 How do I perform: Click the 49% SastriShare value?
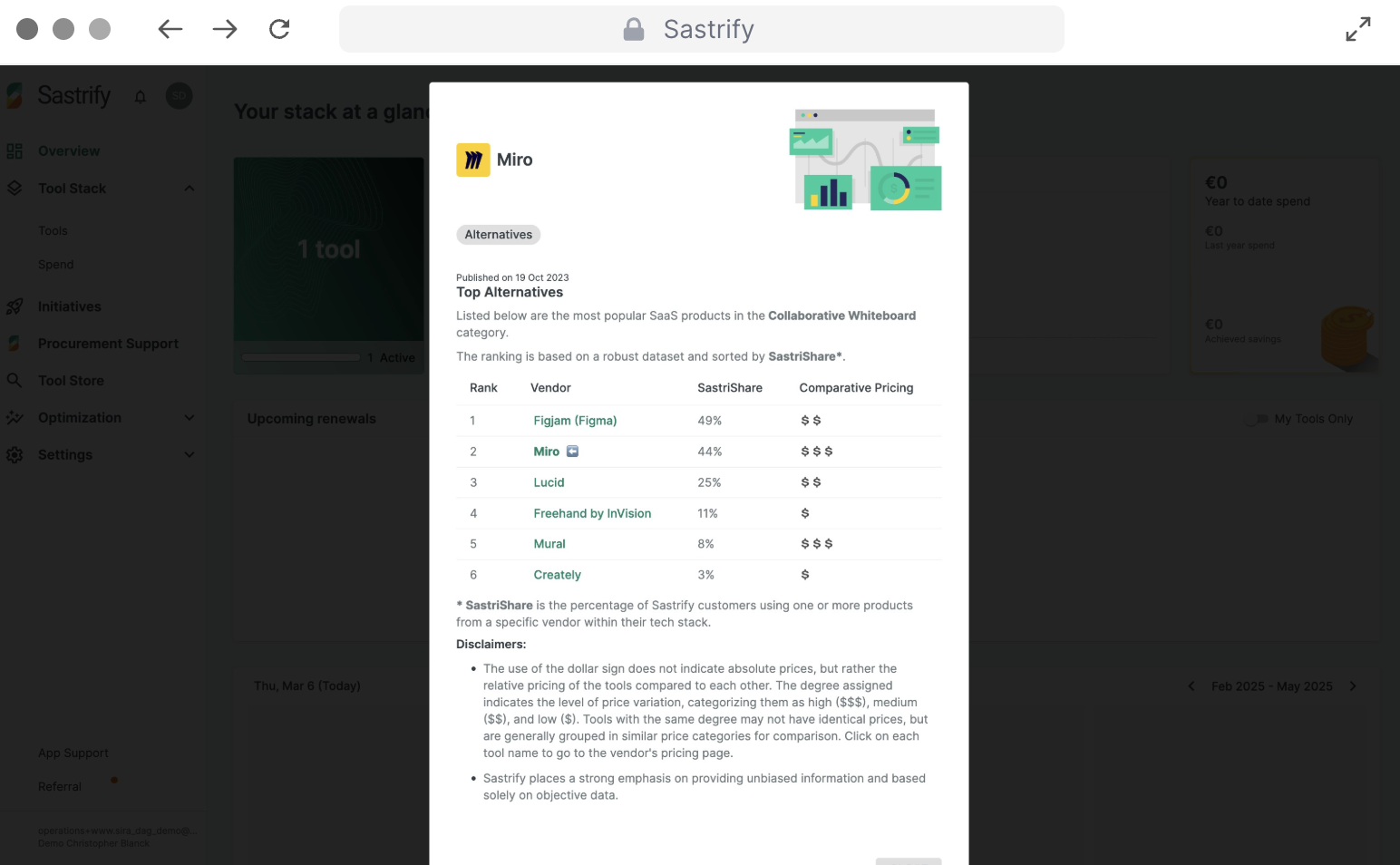coord(709,421)
